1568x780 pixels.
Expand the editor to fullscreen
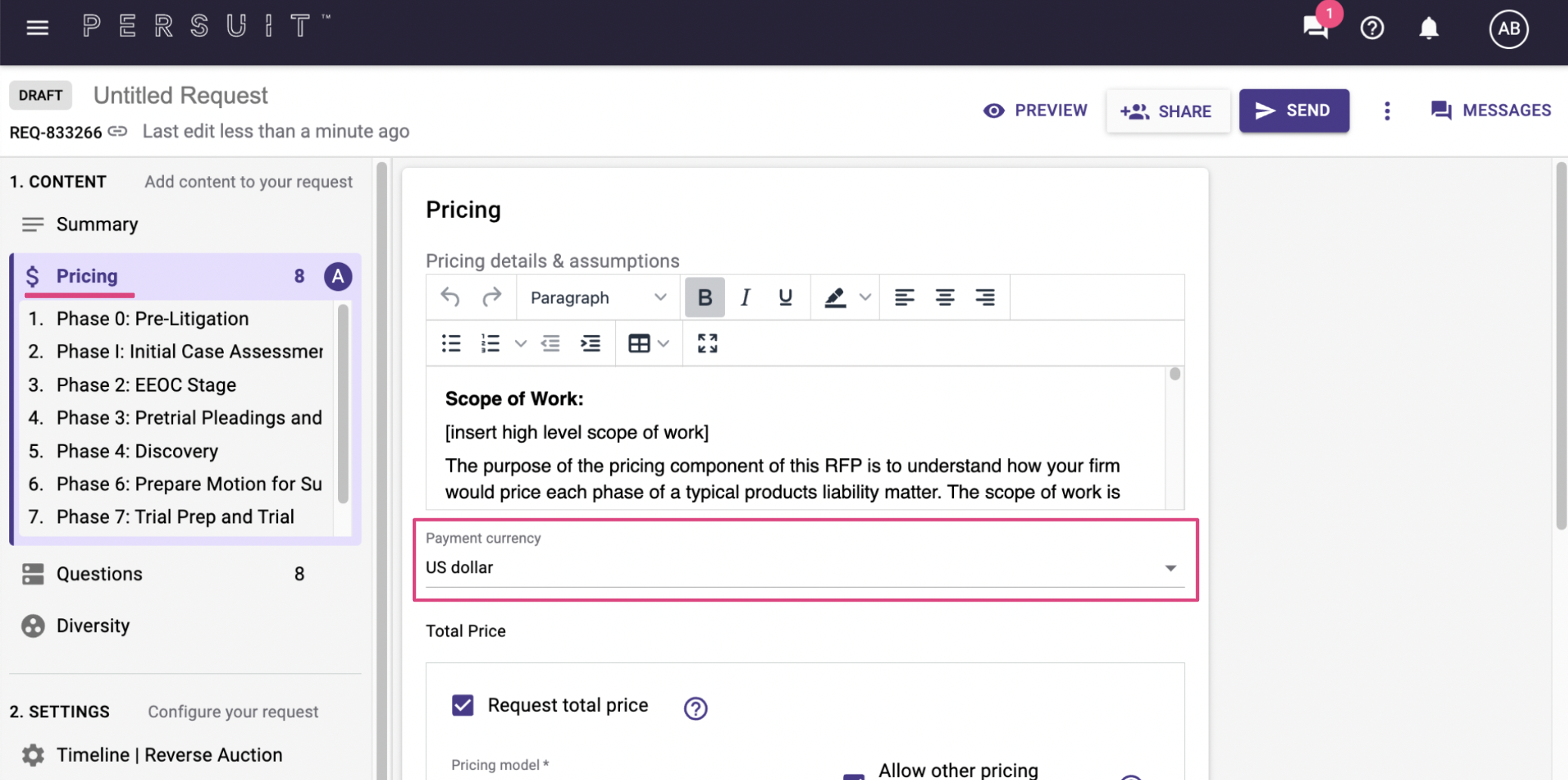pos(708,343)
